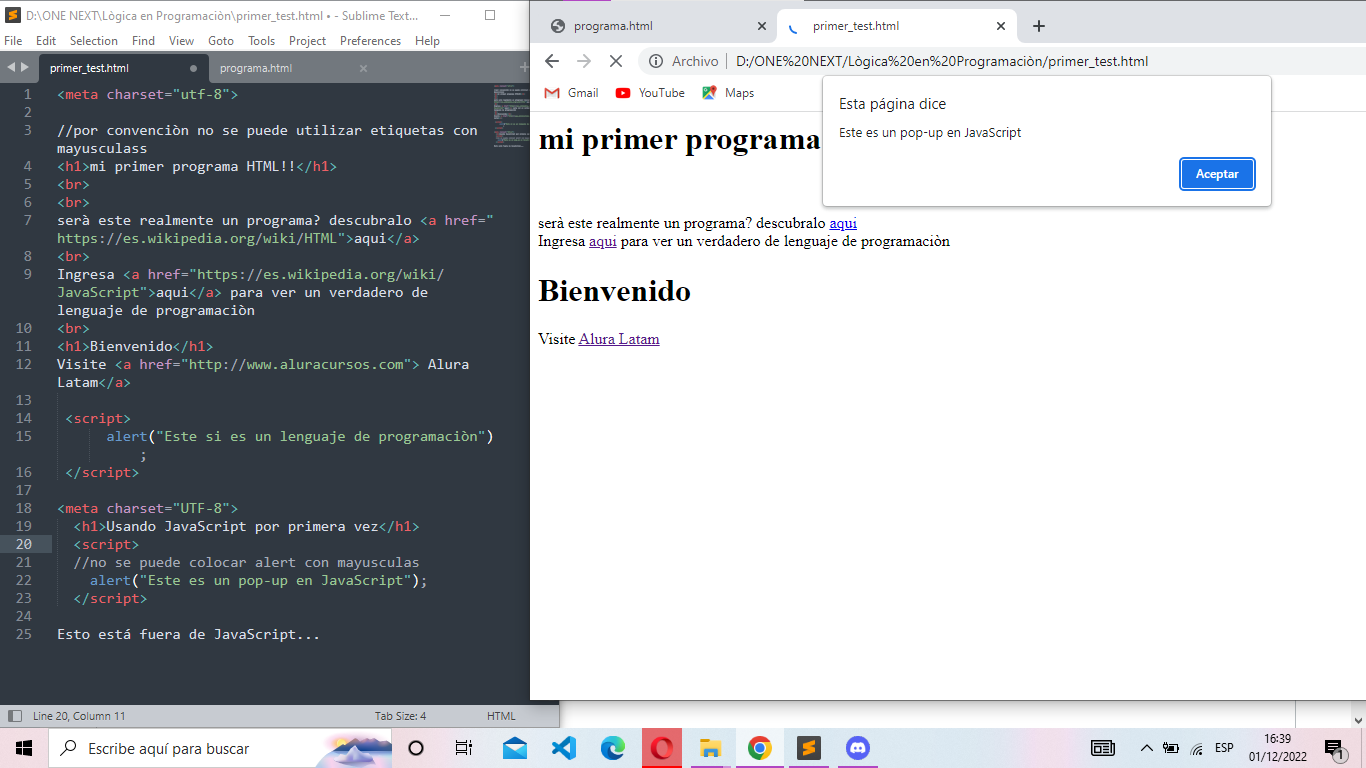Open Cortana circle icon in taskbar

click(416, 748)
